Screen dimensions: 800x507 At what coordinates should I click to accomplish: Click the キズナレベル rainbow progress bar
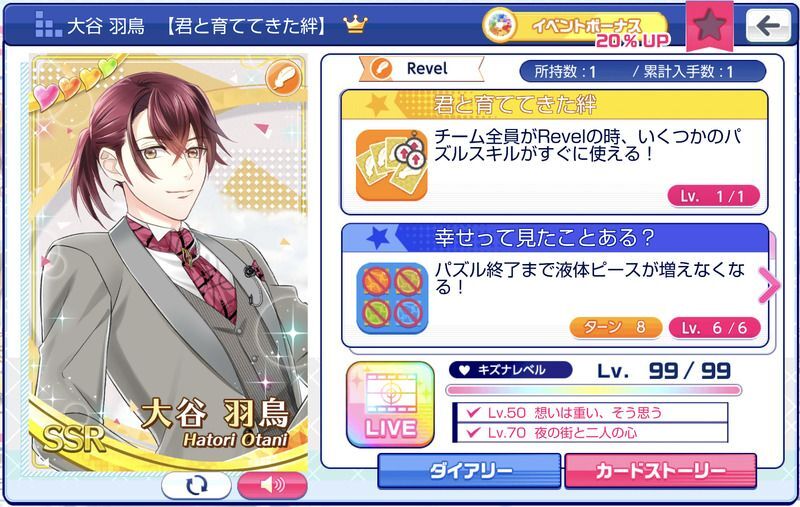pyautogui.click(x=594, y=391)
